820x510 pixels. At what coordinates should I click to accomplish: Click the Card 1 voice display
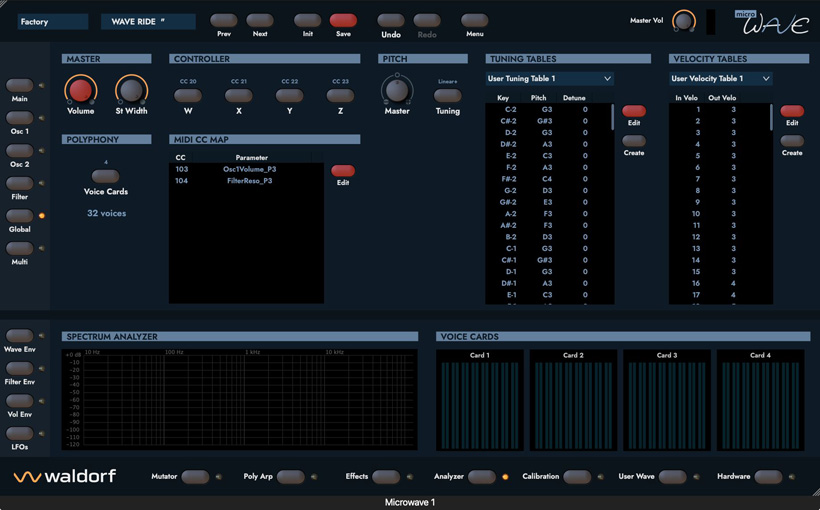[480, 401]
